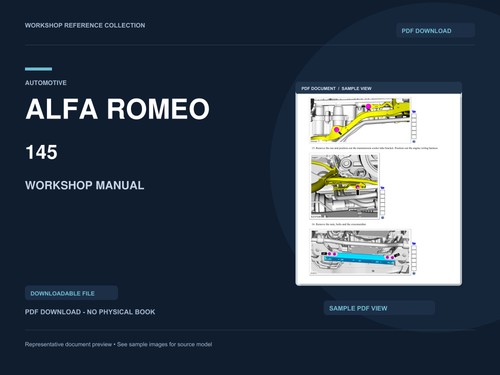Open the PDF DOCUMENT / SAMPLE VIEW header
The height and width of the screenshot is (375, 500).
click(379, 88)
